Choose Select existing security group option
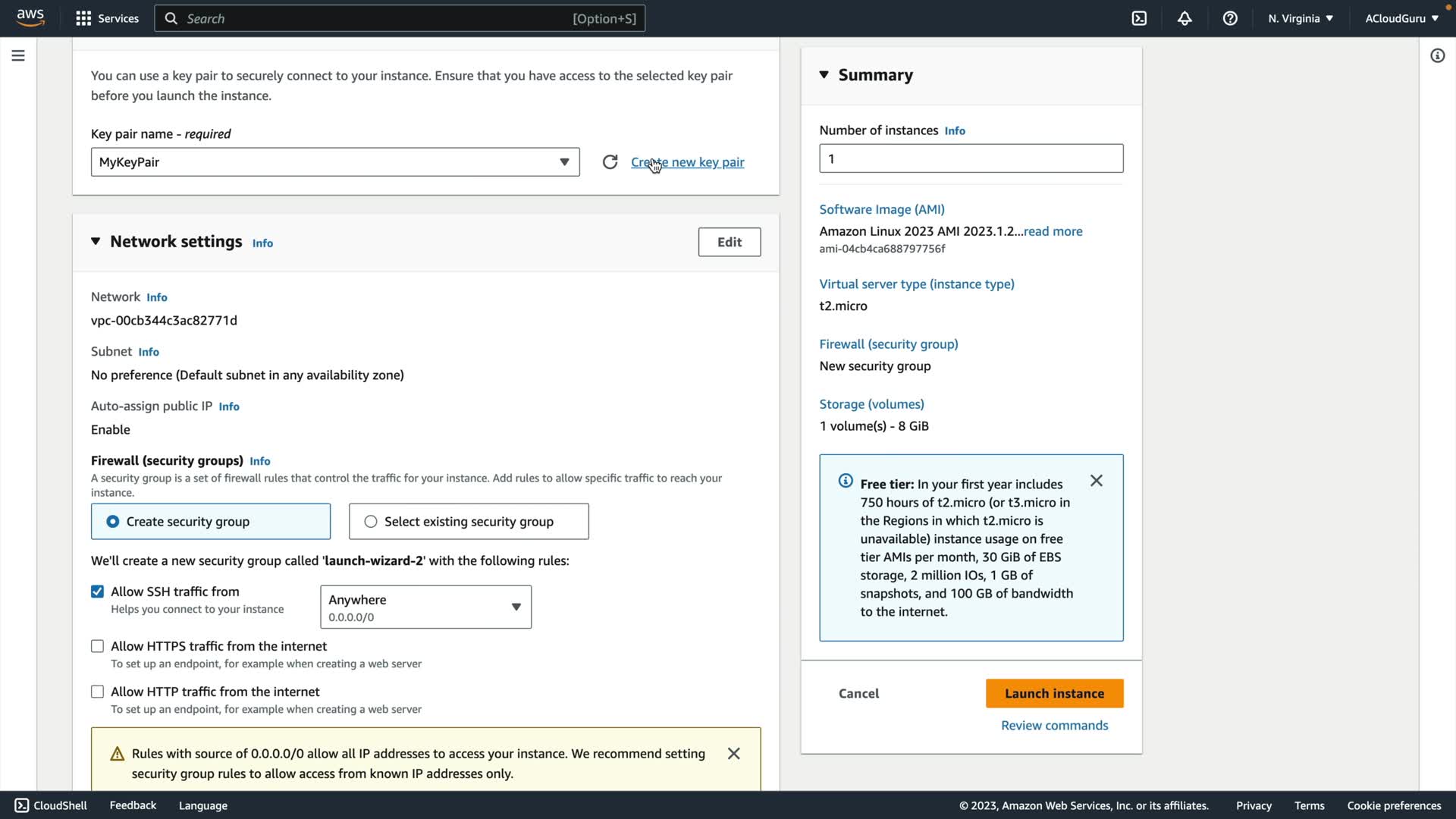1456x819 pixels. click(371, 522)
